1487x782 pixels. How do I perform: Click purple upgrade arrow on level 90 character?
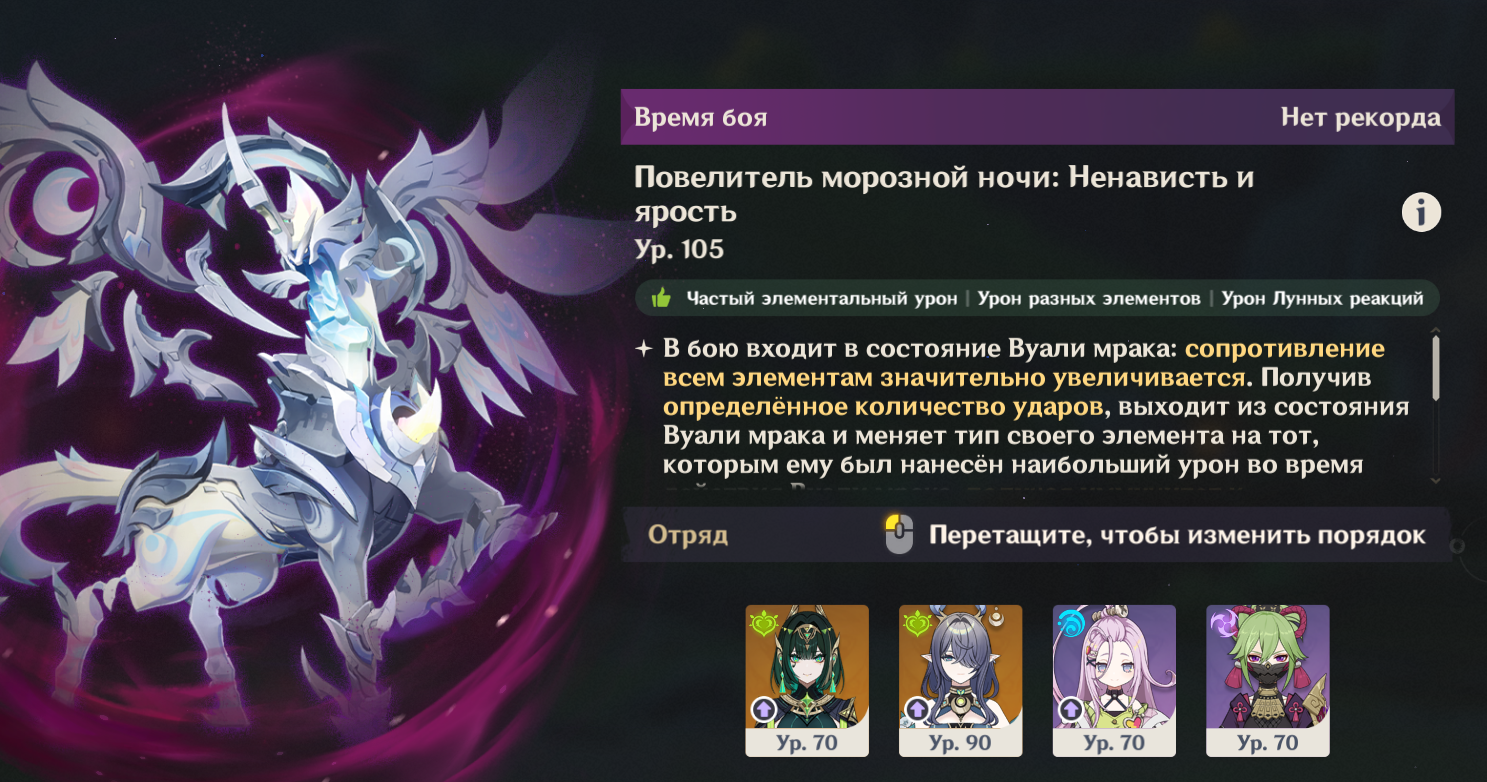pyautogui.click(x=917, y=711)
